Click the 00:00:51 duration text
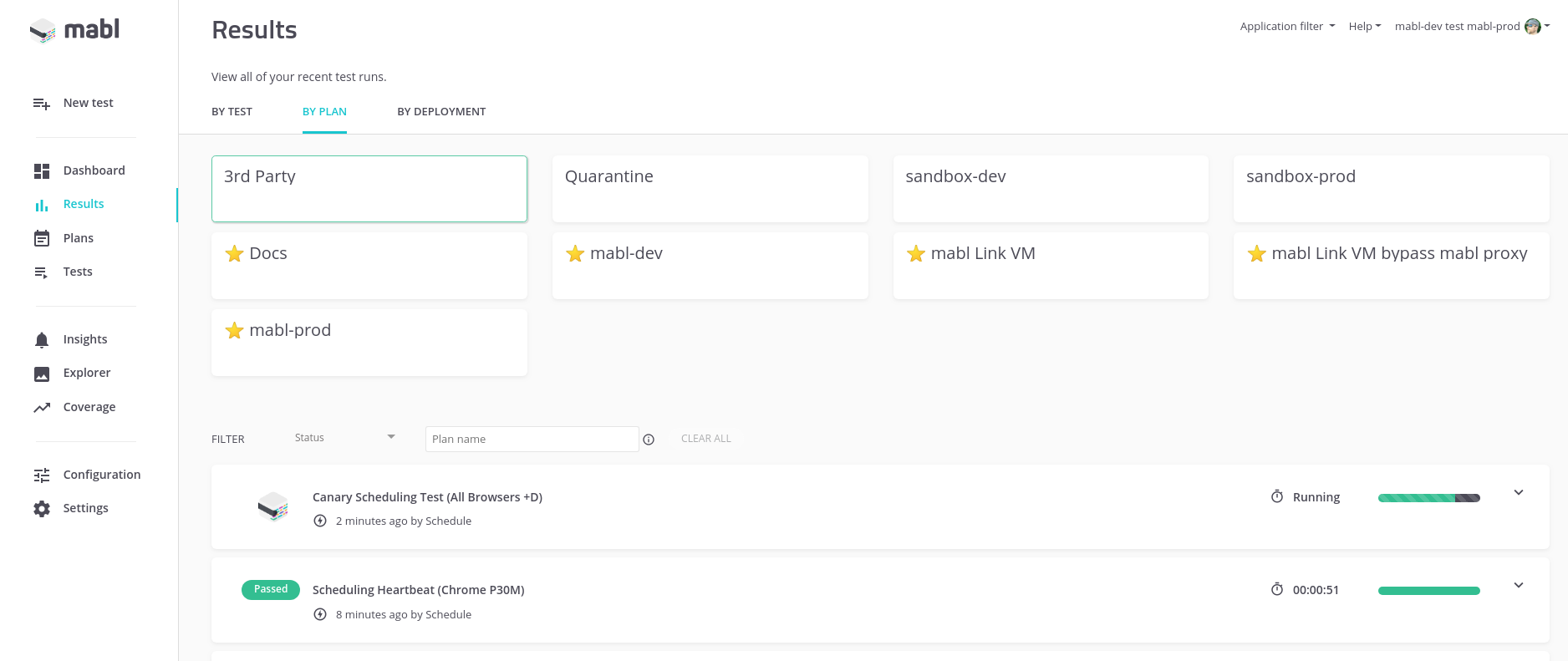This screenshot has width=1568, height=661. pyautogui.click(x=1316, y=590)
